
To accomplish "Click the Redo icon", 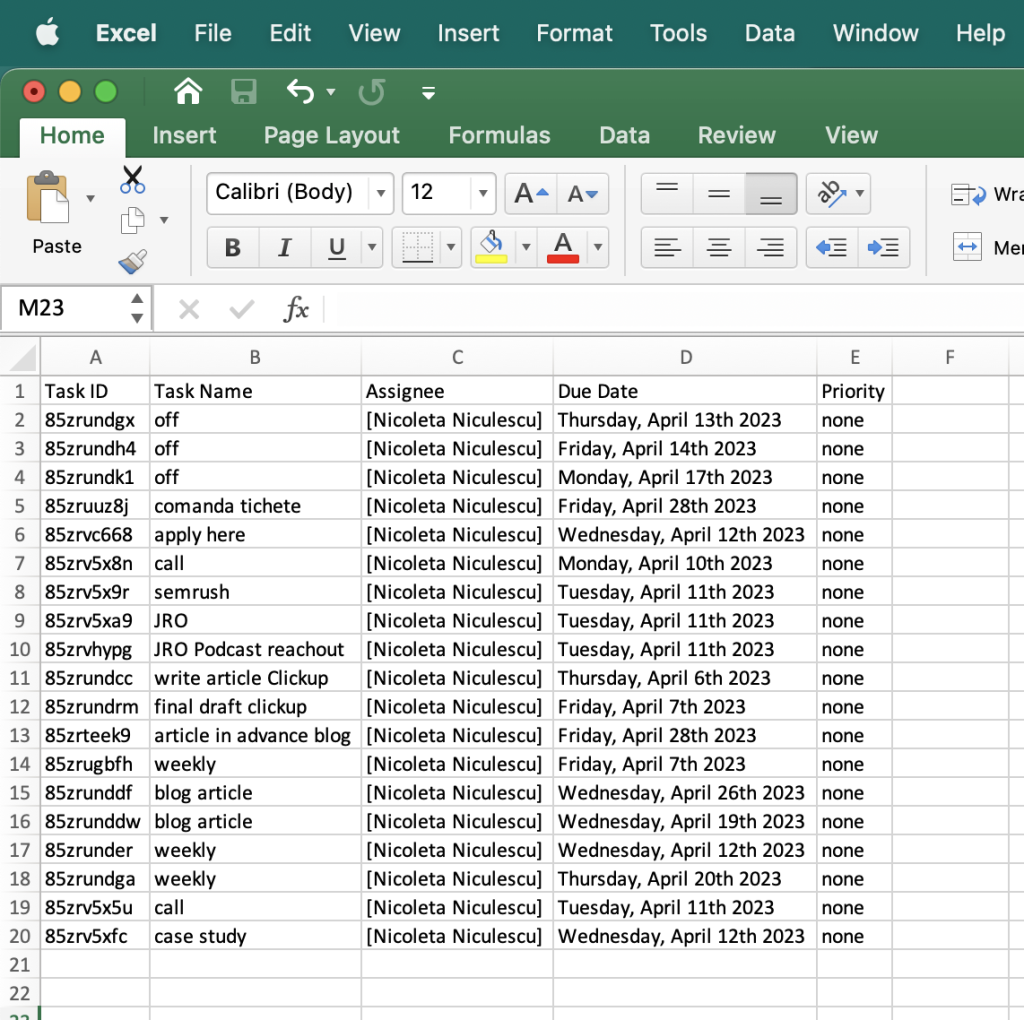I will pyautogui.click(x=372, y=91).
